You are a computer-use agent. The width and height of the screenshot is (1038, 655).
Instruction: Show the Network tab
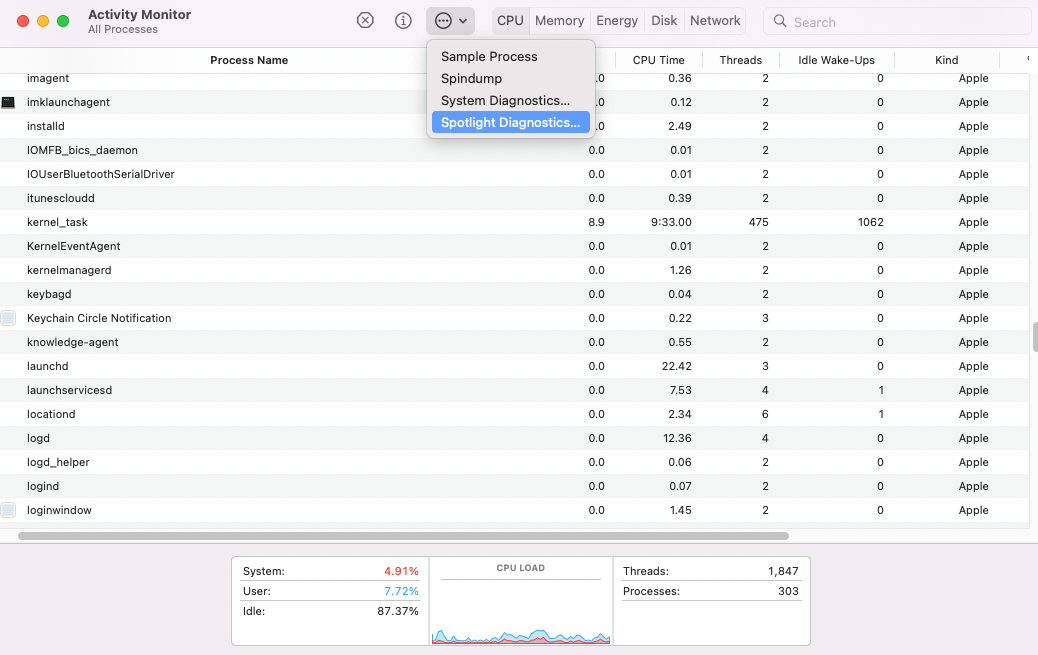(x=715, y=21)
